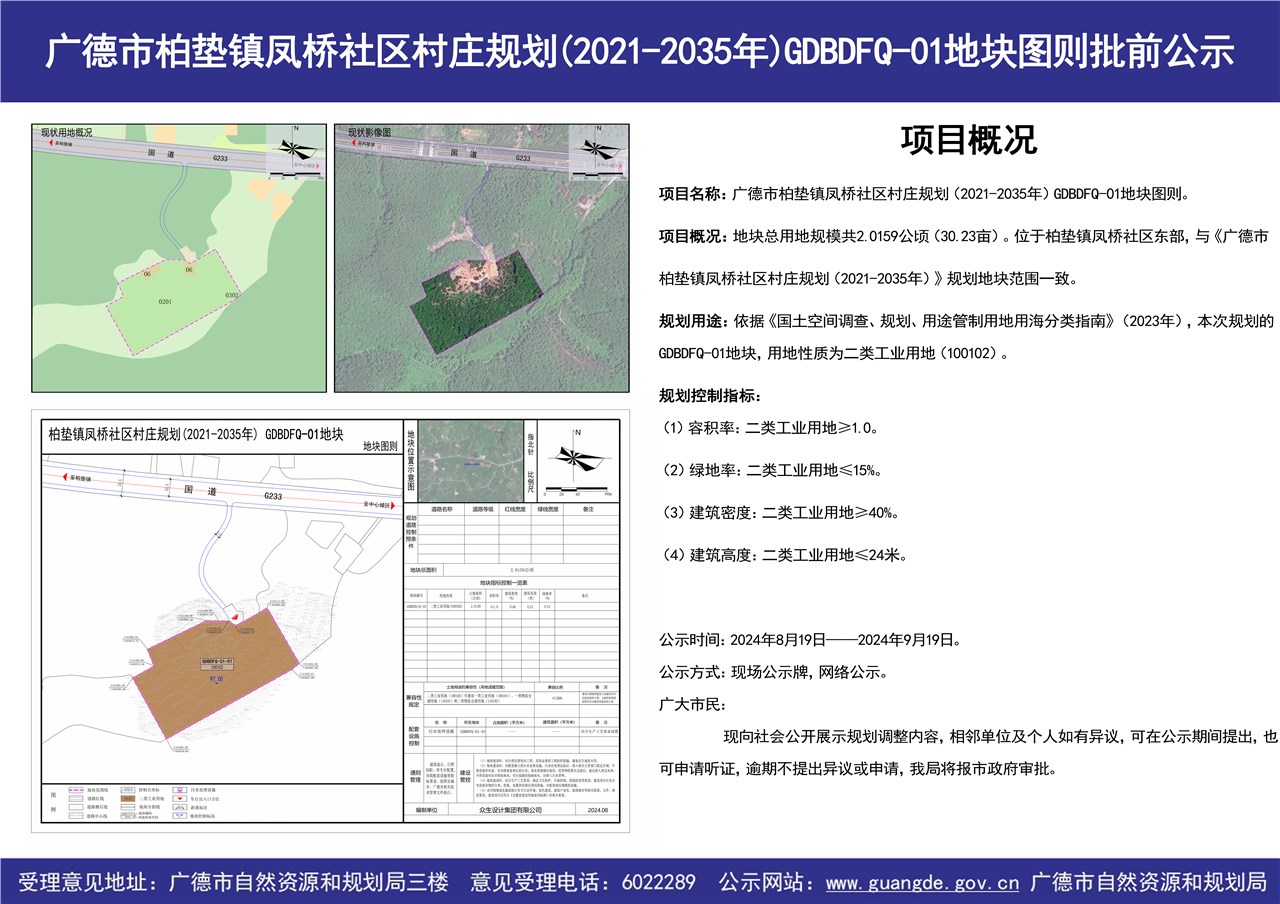Open the www.guangde.gov.cn website link
This screenshot has width=1280, height=904.
(x=922, y=883)
